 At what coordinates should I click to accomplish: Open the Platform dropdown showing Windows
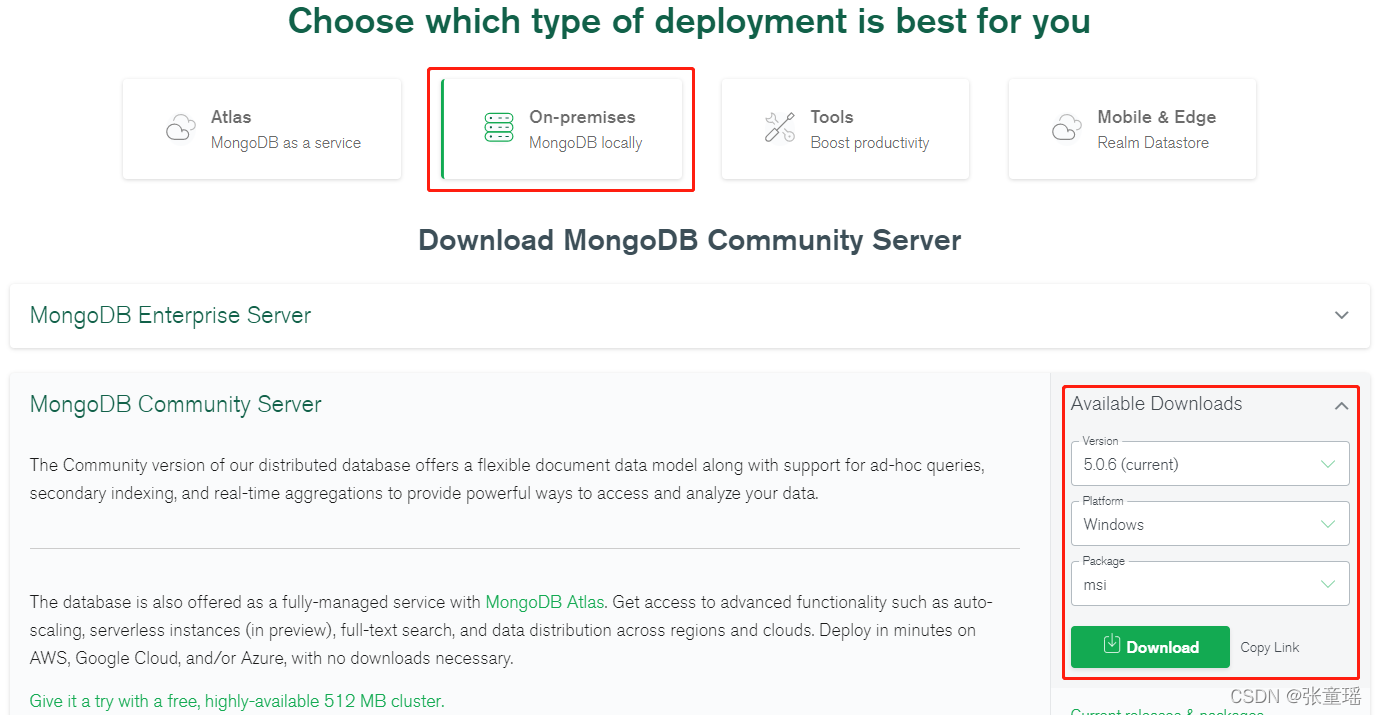[x=1209, y=524]
